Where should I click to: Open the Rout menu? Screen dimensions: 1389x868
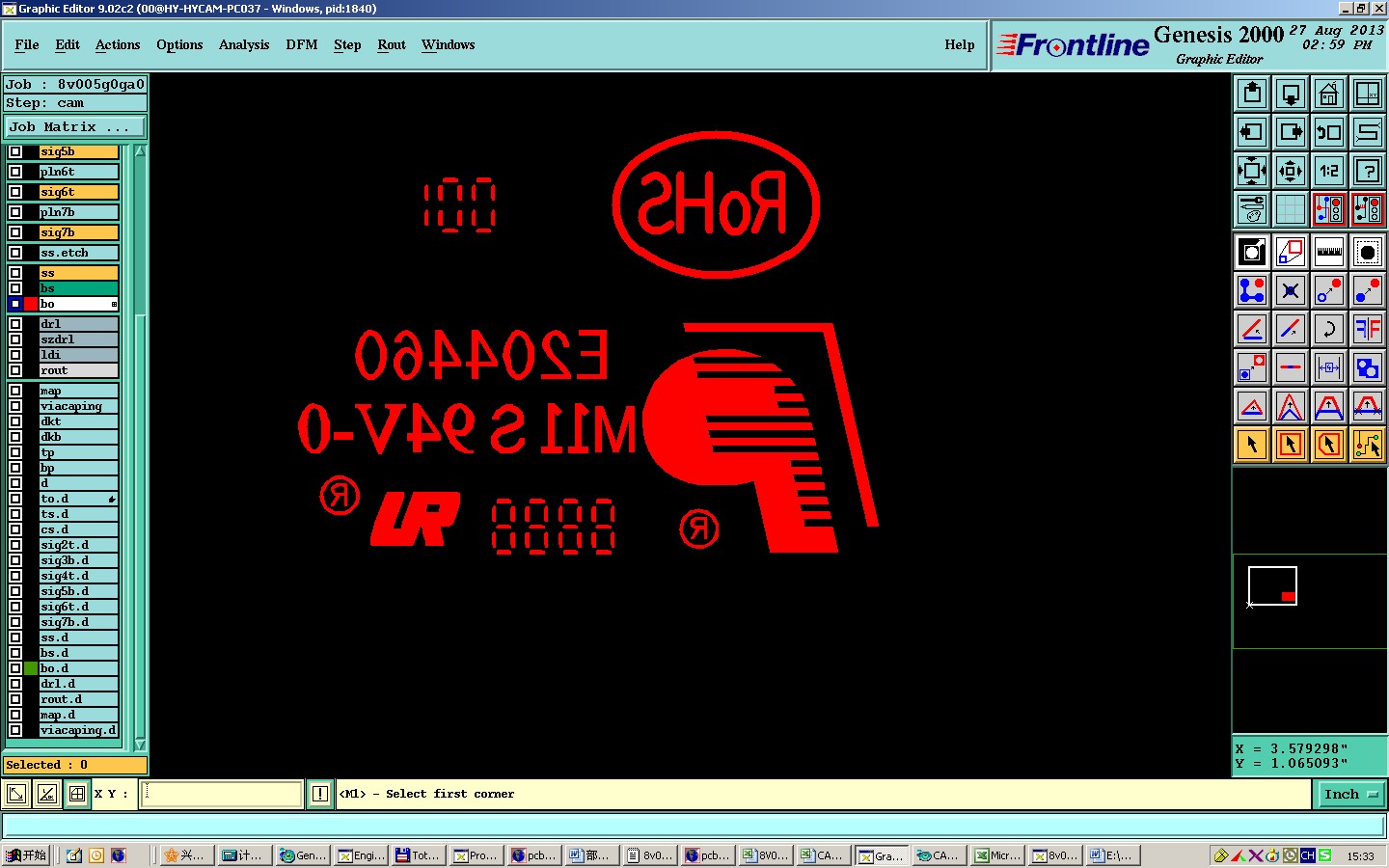click(392, 45)
